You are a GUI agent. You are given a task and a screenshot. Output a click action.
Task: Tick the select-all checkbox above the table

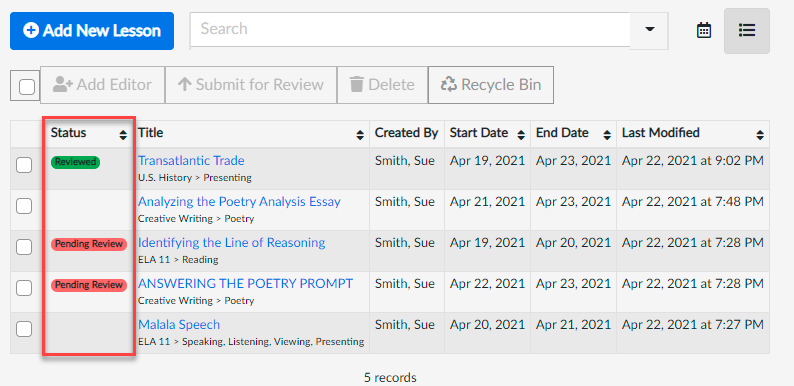[x=27, y=87]
